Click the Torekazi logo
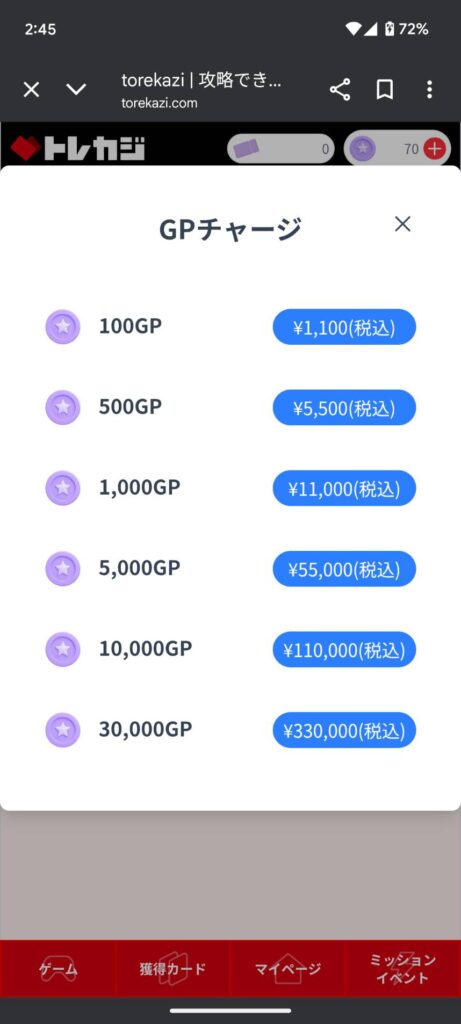The height and width of the screenshot is (1024, 461). coord(78,148)
